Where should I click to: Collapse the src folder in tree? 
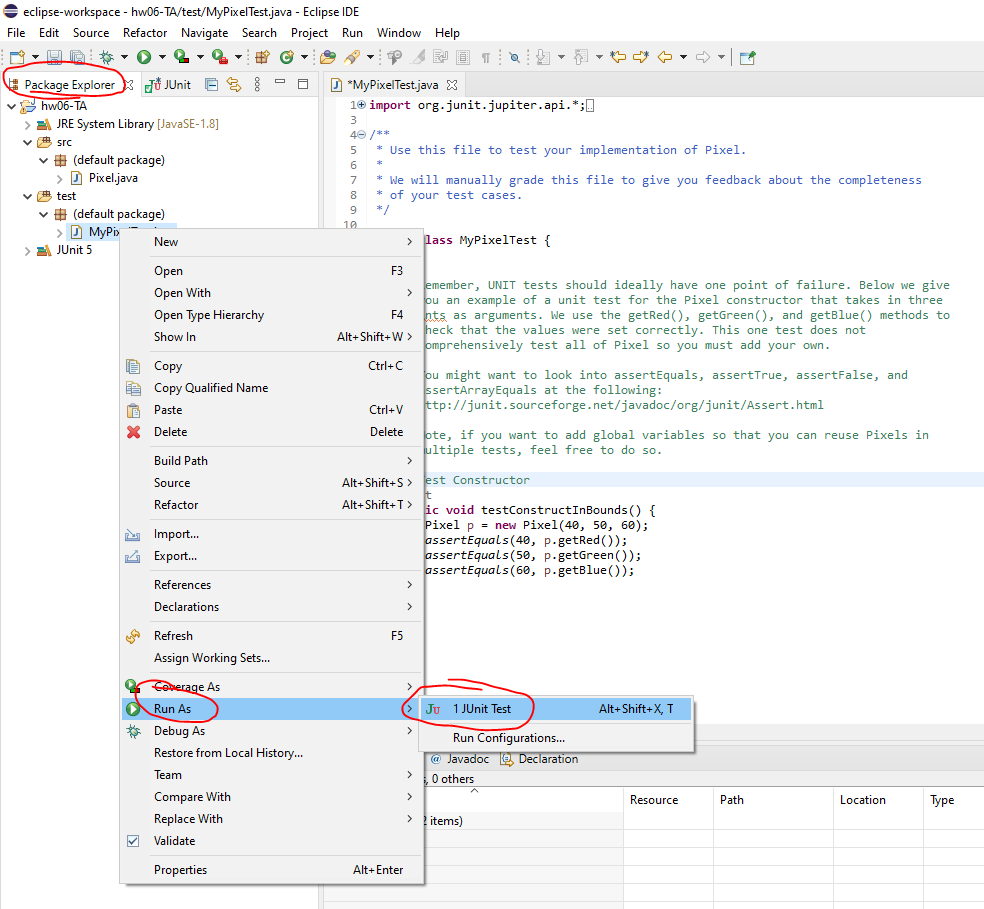[28, 142]
